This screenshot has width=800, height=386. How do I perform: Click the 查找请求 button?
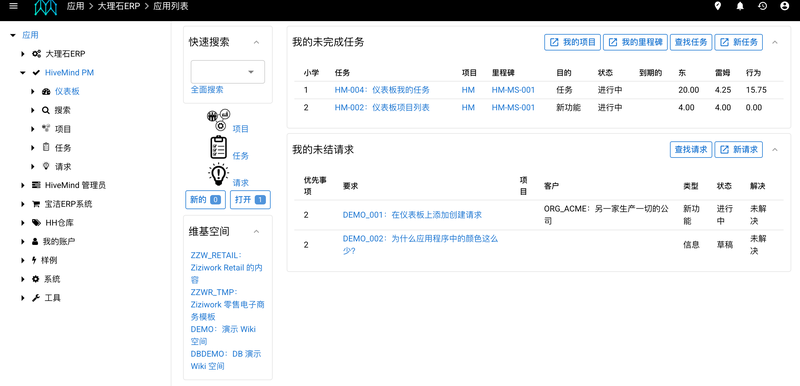[691, 149]
